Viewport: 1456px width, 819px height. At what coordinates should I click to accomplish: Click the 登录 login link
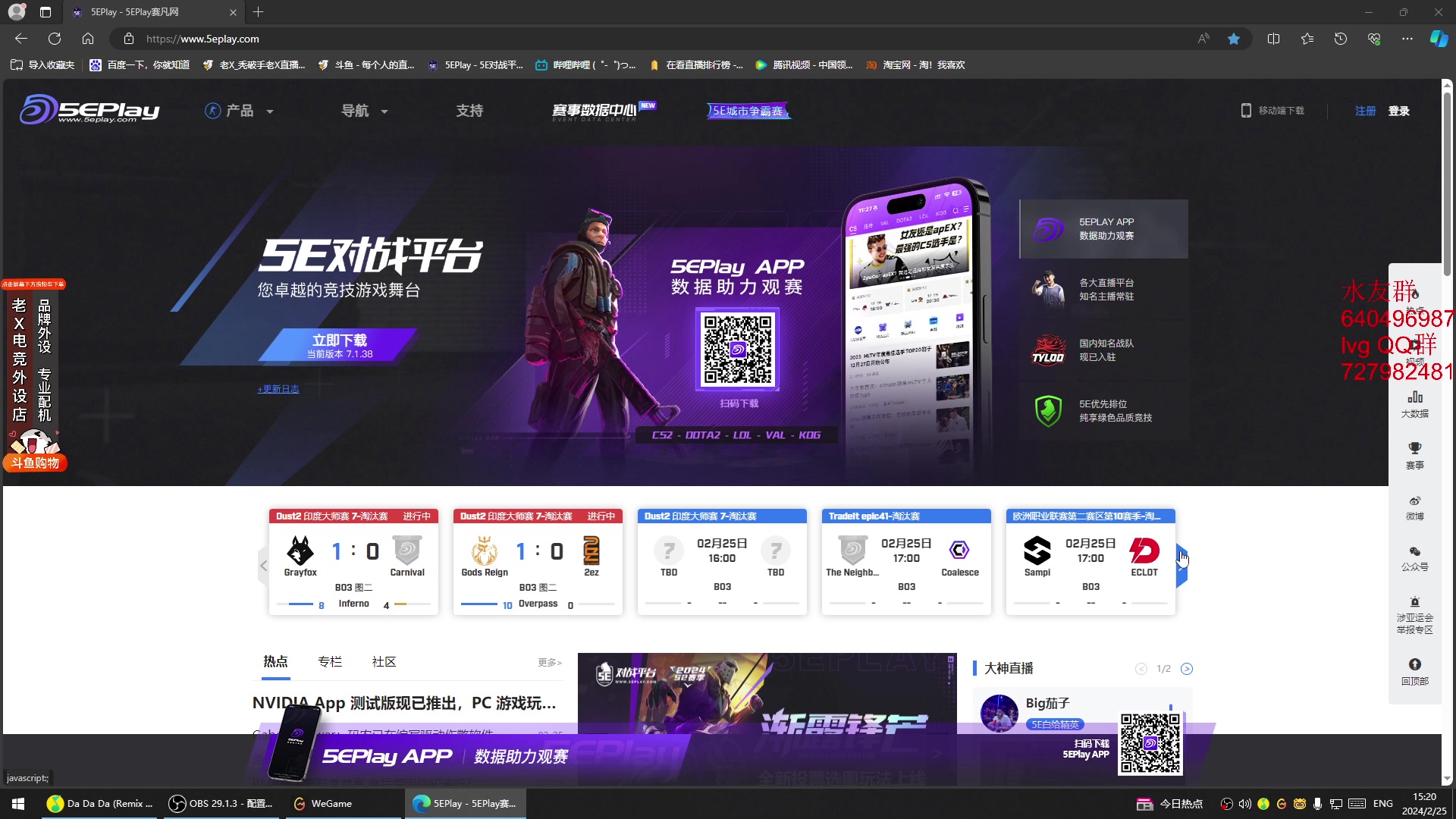1398,111
